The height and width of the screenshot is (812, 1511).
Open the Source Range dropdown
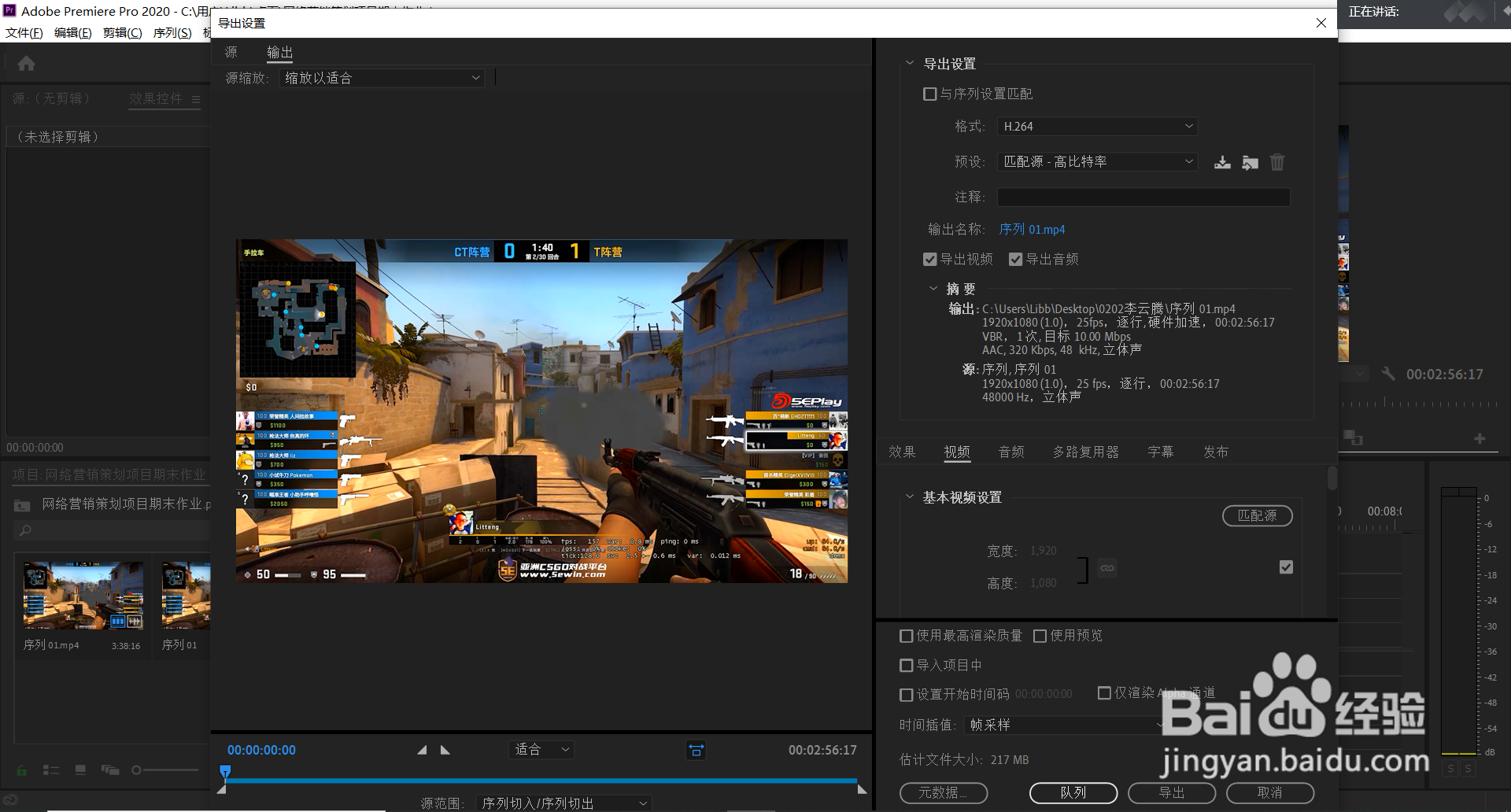tap(563, 803)
